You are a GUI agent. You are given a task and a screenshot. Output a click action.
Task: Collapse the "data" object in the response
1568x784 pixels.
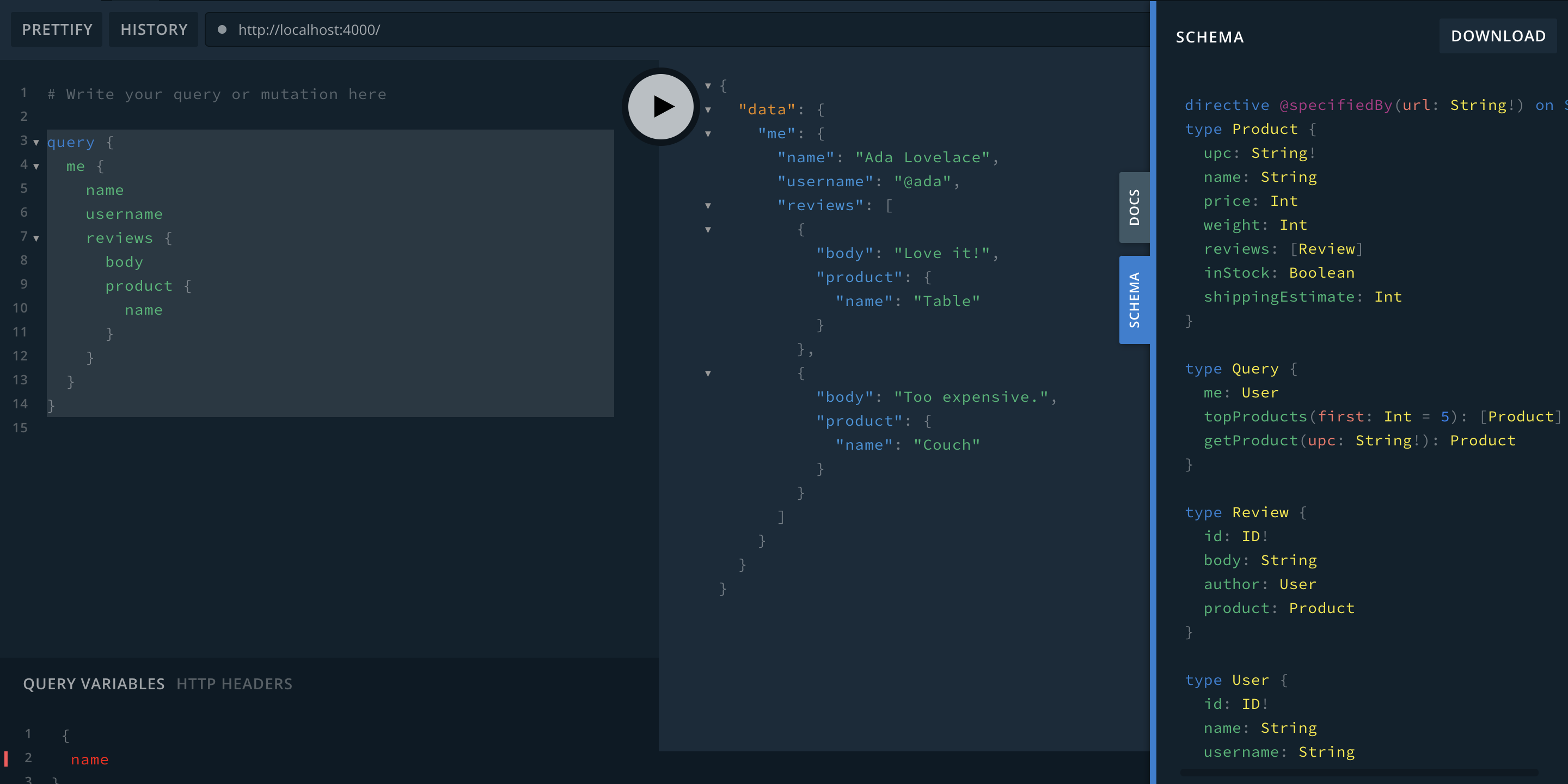[x=708, y=109]
